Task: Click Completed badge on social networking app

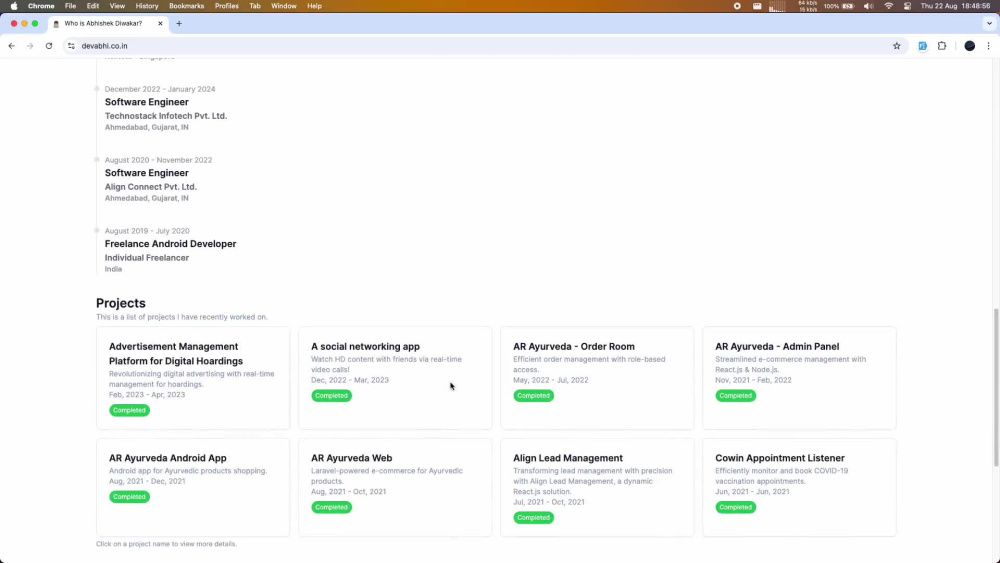Action: pos(332,395)
